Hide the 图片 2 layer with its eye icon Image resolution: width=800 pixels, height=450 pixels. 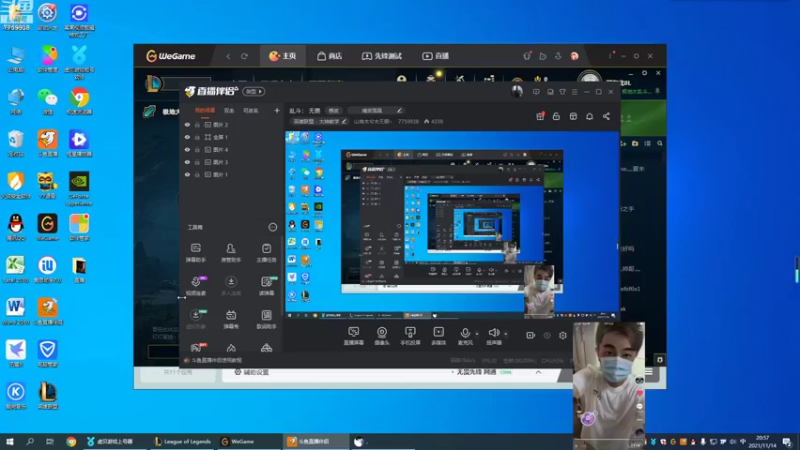coord(187,124)
